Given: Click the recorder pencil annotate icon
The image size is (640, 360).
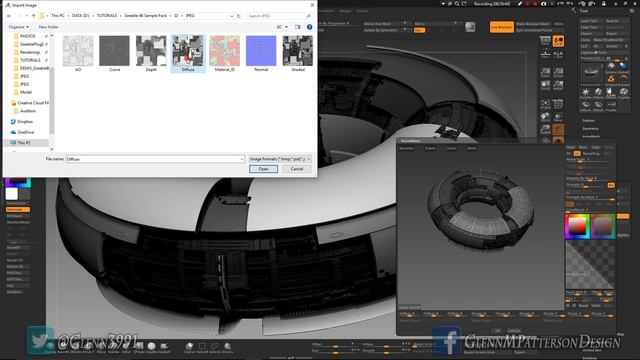Looking at the screenshot, I should pos(520,4).
